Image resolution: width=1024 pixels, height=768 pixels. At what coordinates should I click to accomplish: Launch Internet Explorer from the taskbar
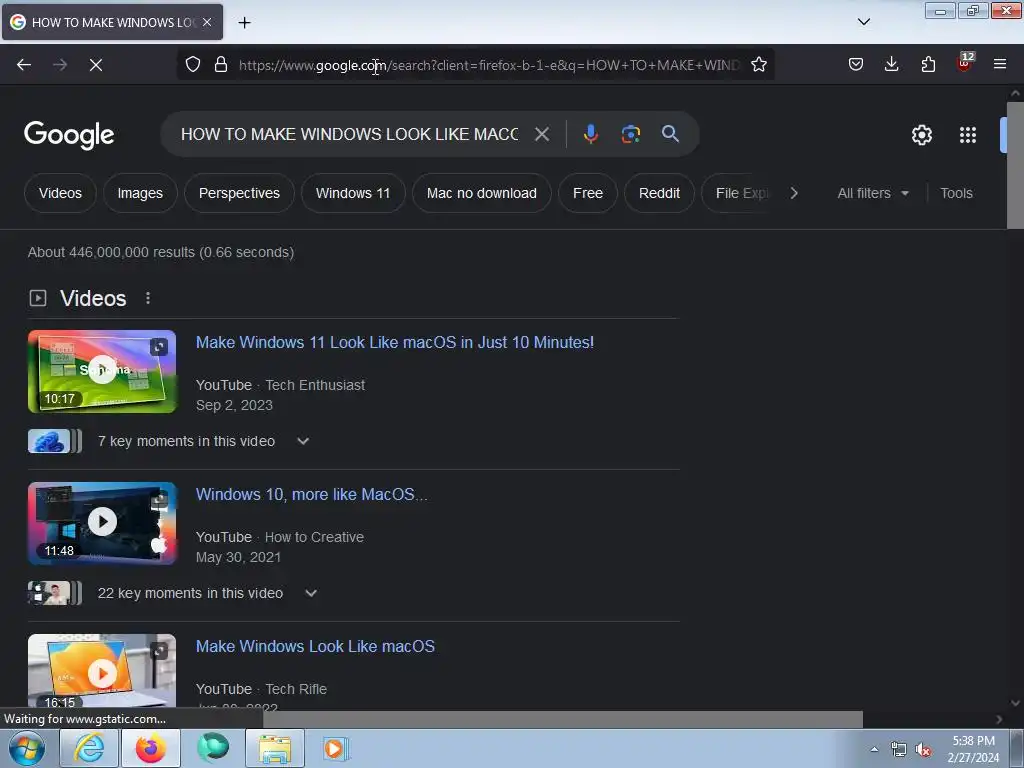coord(89,748)
